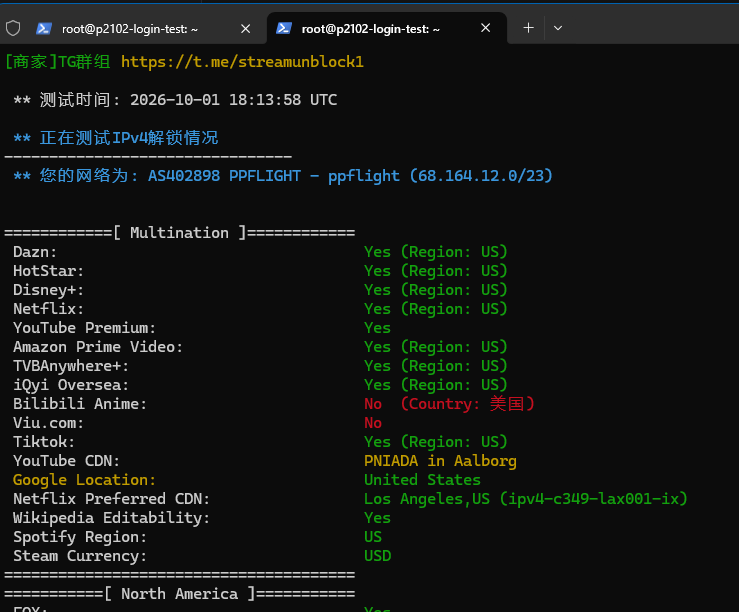739x612 pixels.
Task: Click the Bilibili Anime label
Action: pyautogui.click(x=80, y=404)
